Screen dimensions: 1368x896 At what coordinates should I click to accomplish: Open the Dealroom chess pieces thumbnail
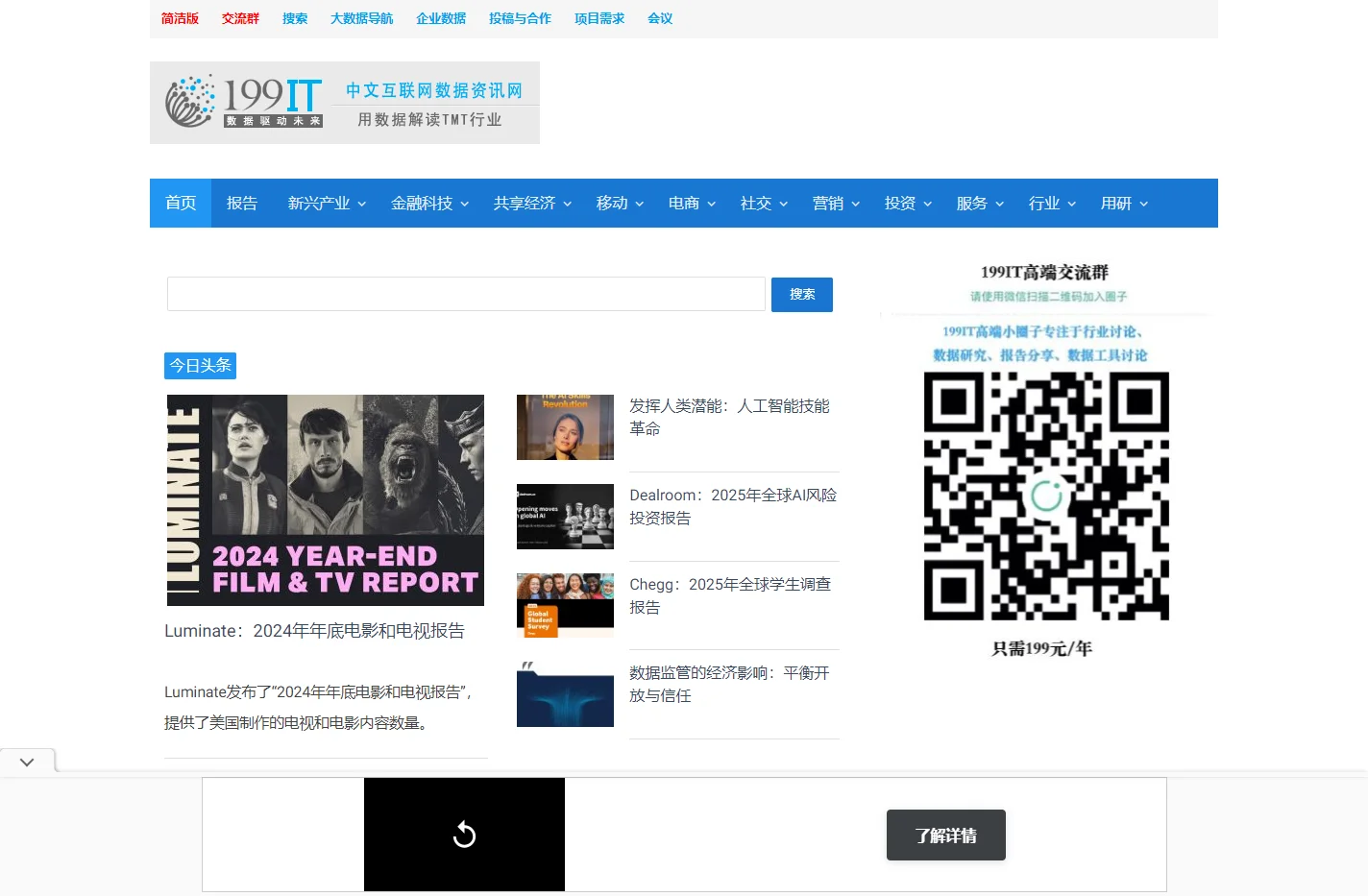coord(565,517)
